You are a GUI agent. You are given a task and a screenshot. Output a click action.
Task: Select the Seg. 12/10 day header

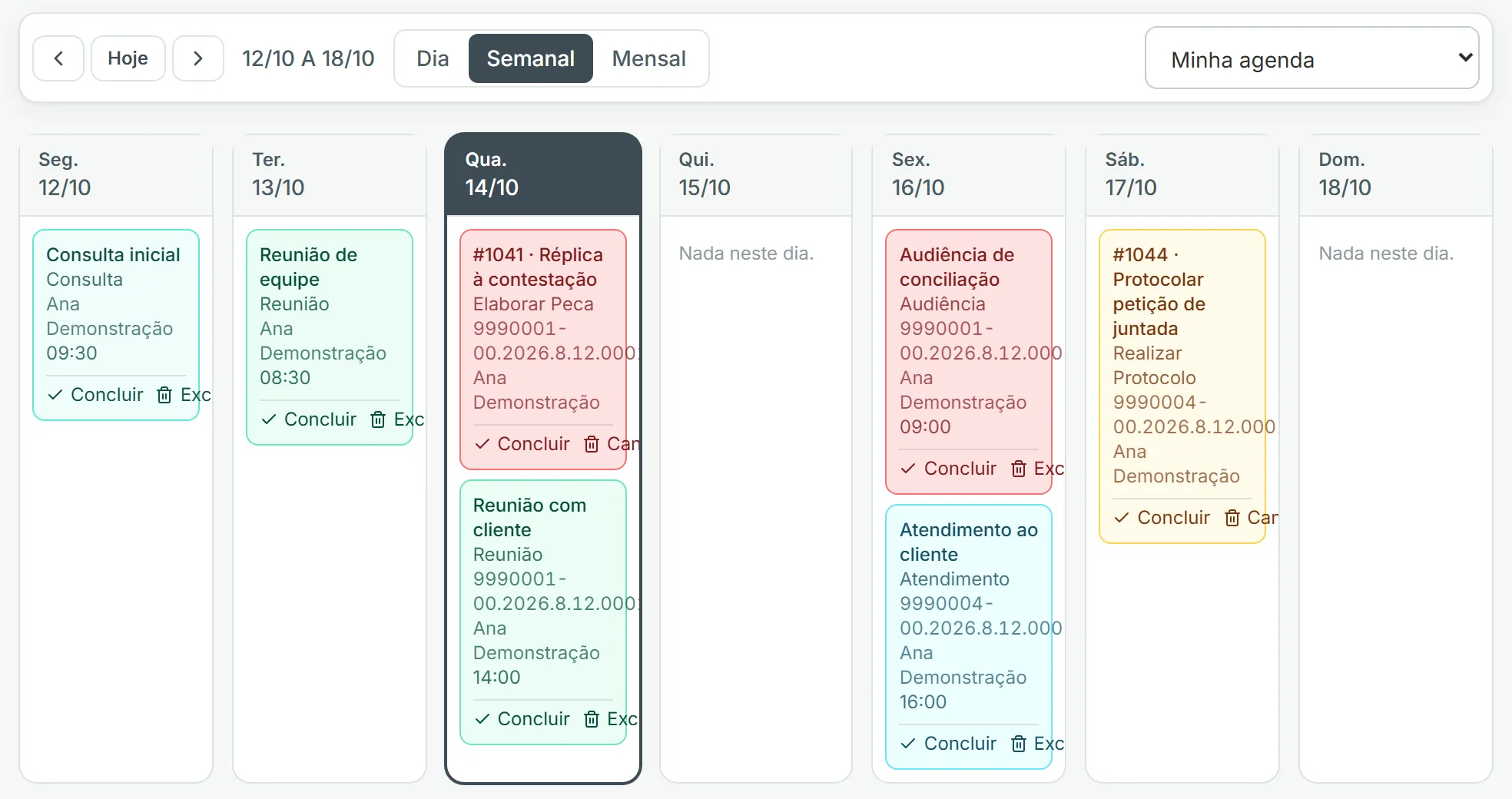116,174
